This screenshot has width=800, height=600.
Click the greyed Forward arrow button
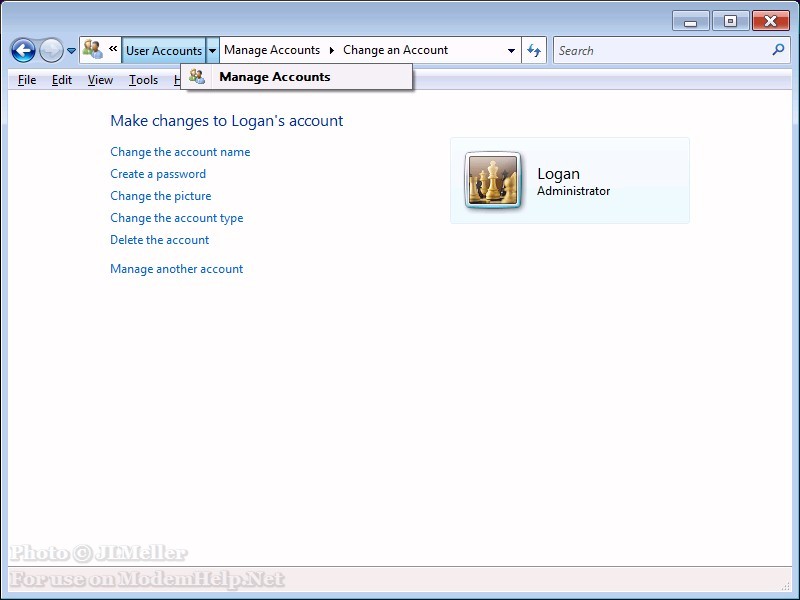52,51
